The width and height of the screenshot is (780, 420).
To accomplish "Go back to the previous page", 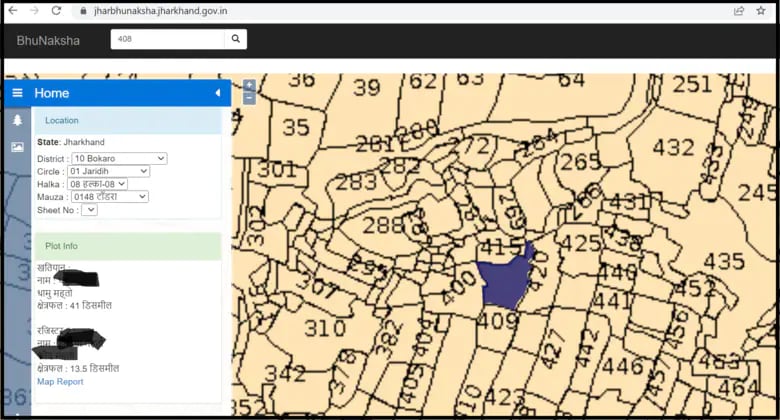I will click(x=12, y=10).
